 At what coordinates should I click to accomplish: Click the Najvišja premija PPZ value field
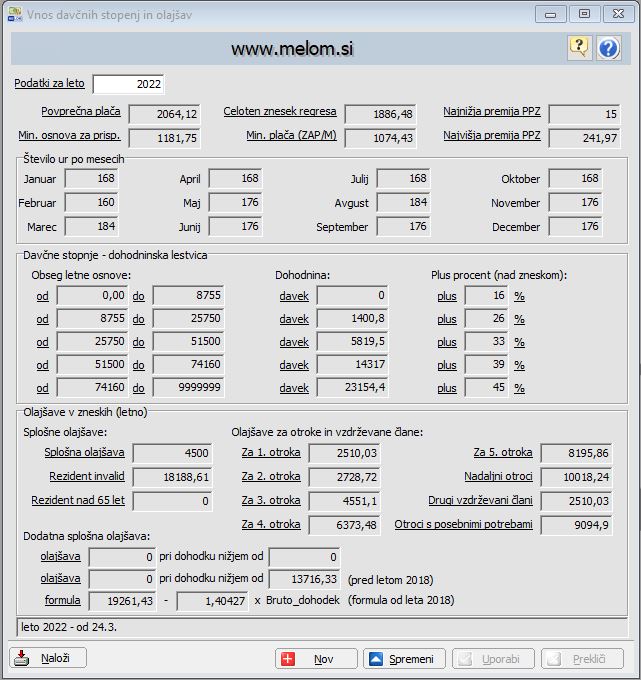586,137
